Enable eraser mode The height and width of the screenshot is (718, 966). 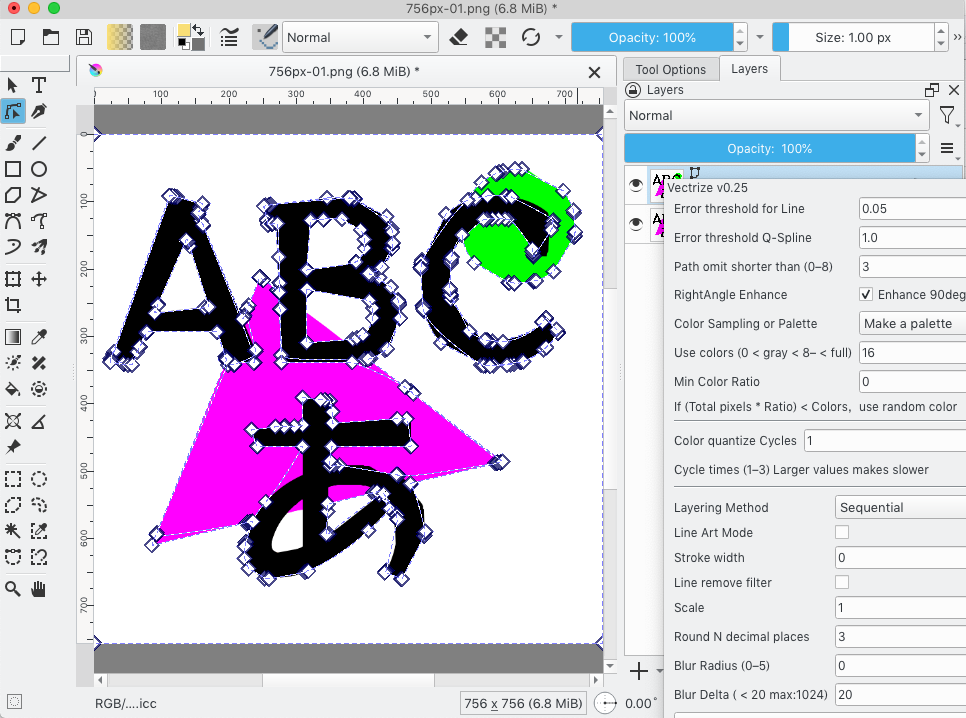458,38
